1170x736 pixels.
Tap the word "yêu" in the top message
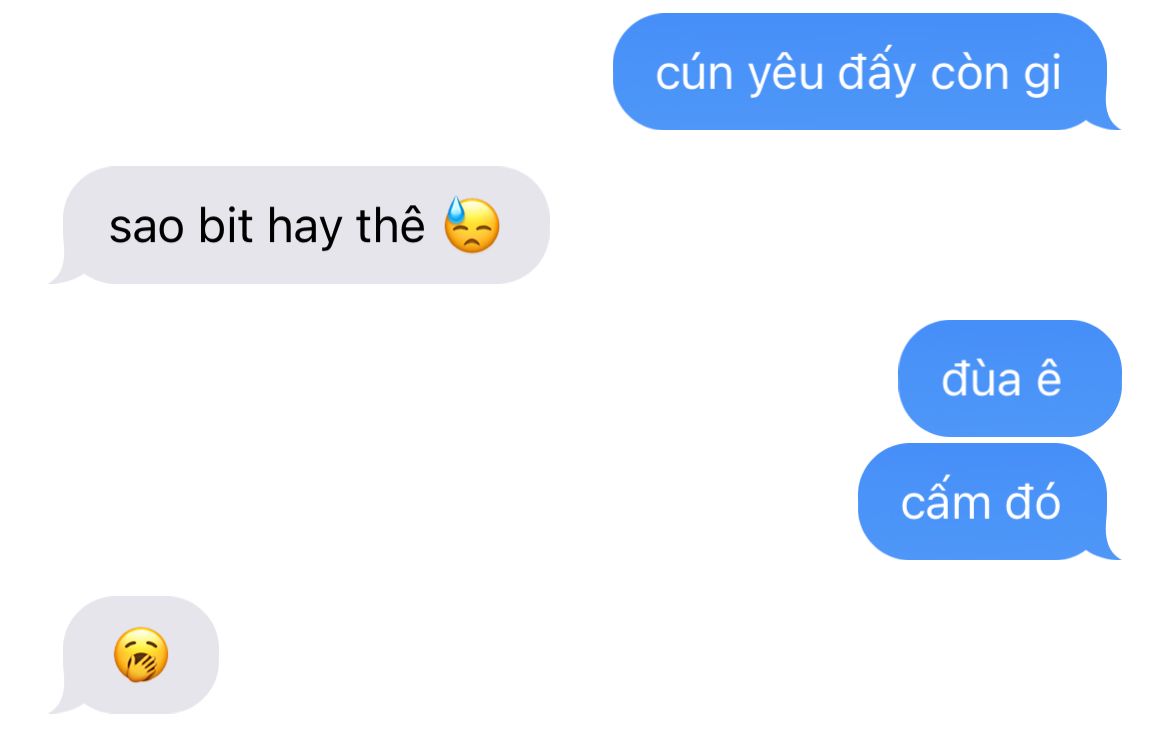pos(786,74)
